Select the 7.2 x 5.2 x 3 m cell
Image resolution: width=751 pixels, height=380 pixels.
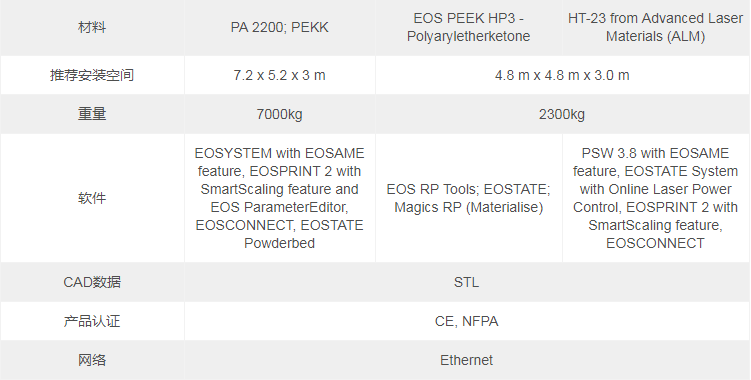280,75
